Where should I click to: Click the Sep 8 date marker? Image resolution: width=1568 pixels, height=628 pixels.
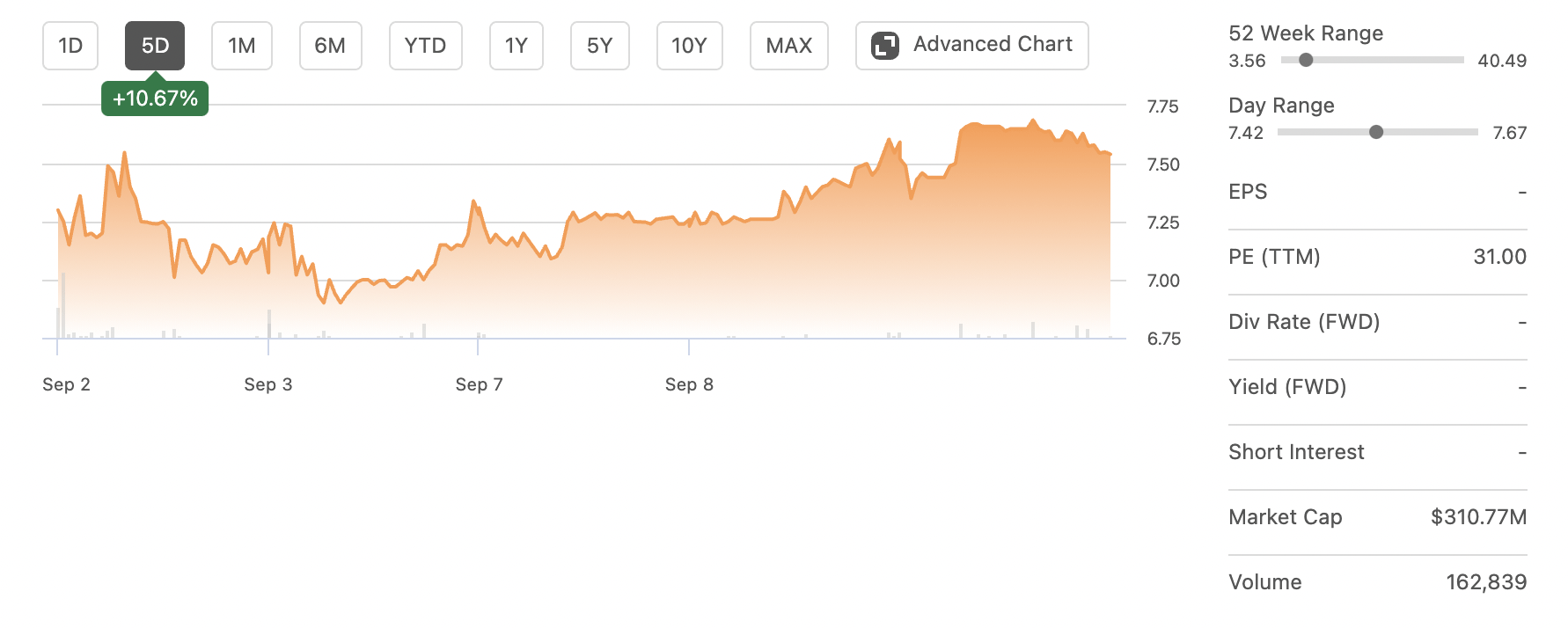tap(689, 384)
